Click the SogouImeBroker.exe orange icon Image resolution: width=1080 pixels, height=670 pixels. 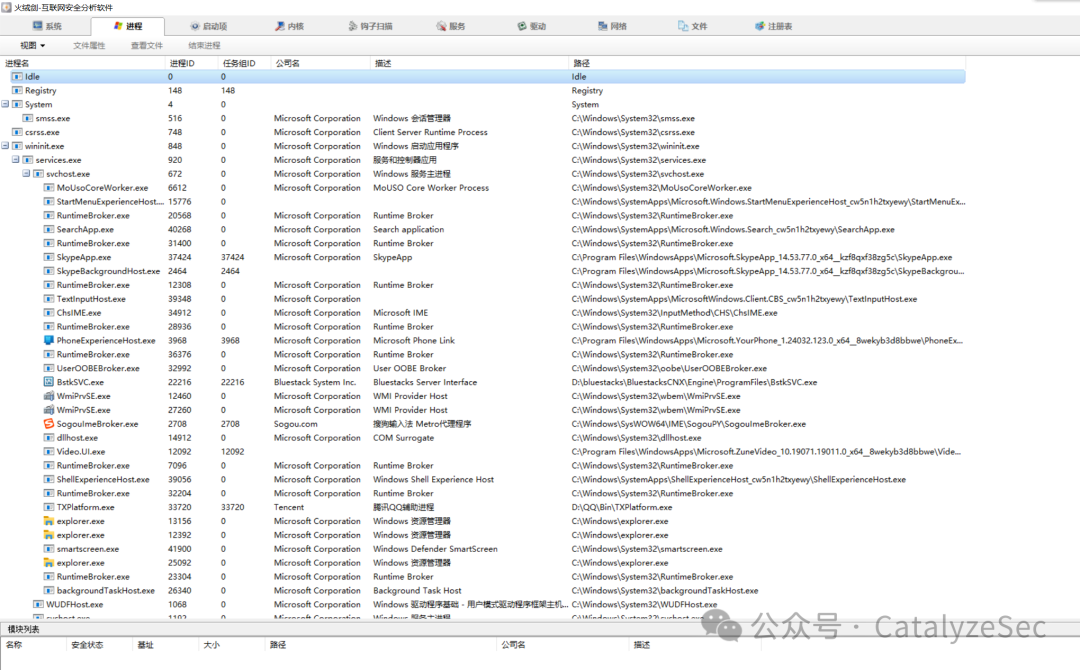click(49, 424)
